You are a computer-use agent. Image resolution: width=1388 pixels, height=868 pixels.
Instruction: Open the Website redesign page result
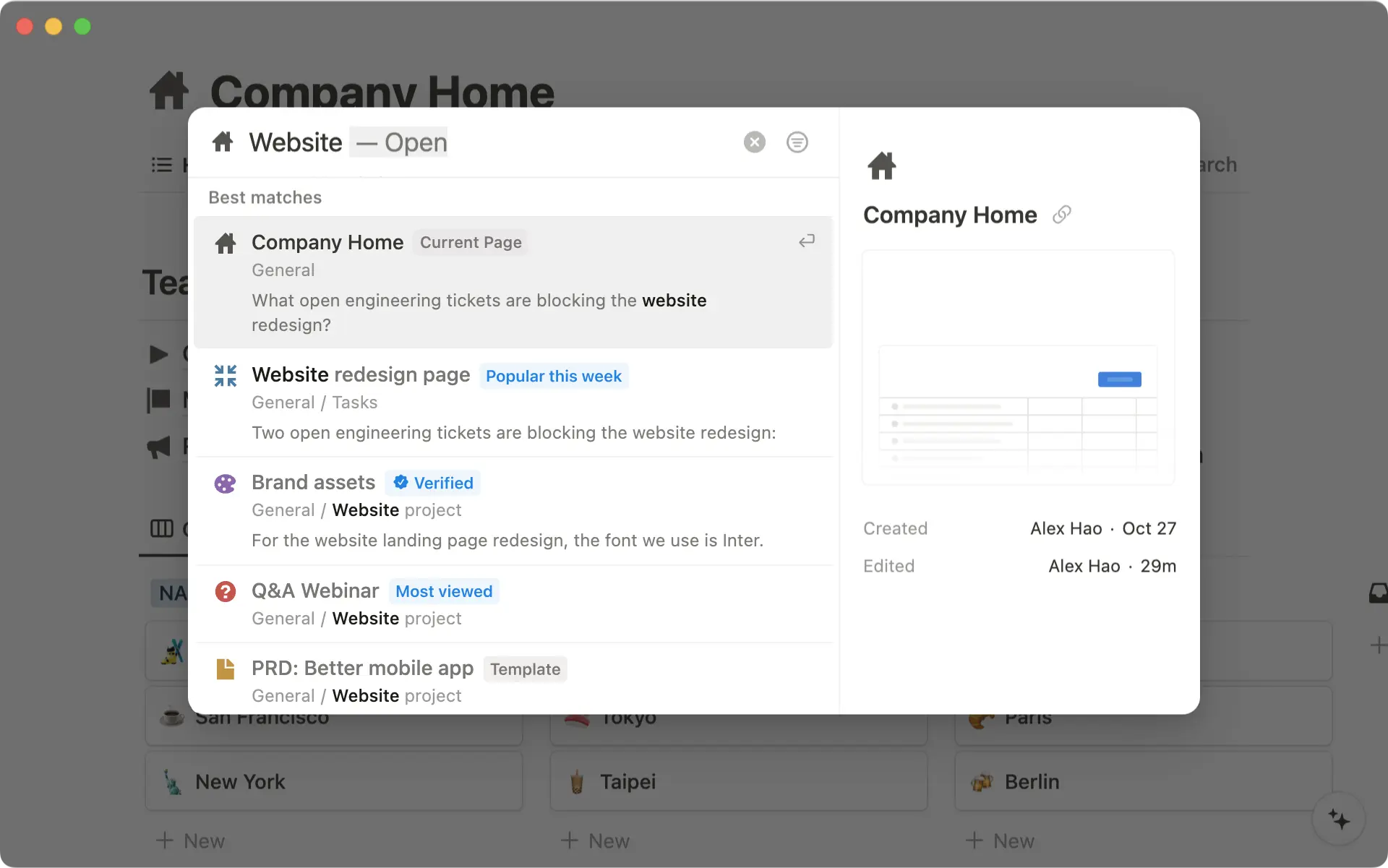(361, 375)
